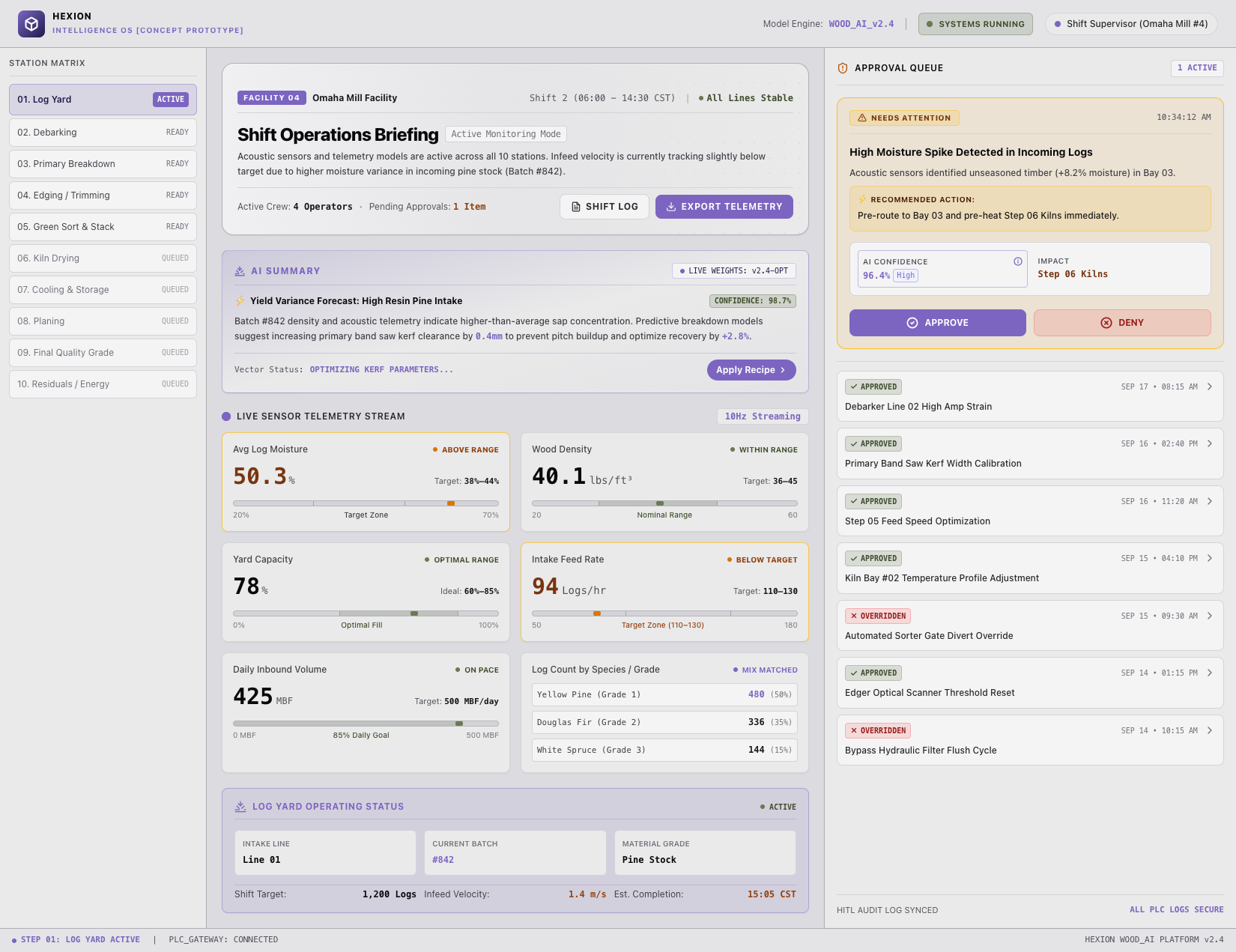Select station 04. Edging / Trimming
This screenshot has width=1236, height=952.
click(x=103, y=195)
